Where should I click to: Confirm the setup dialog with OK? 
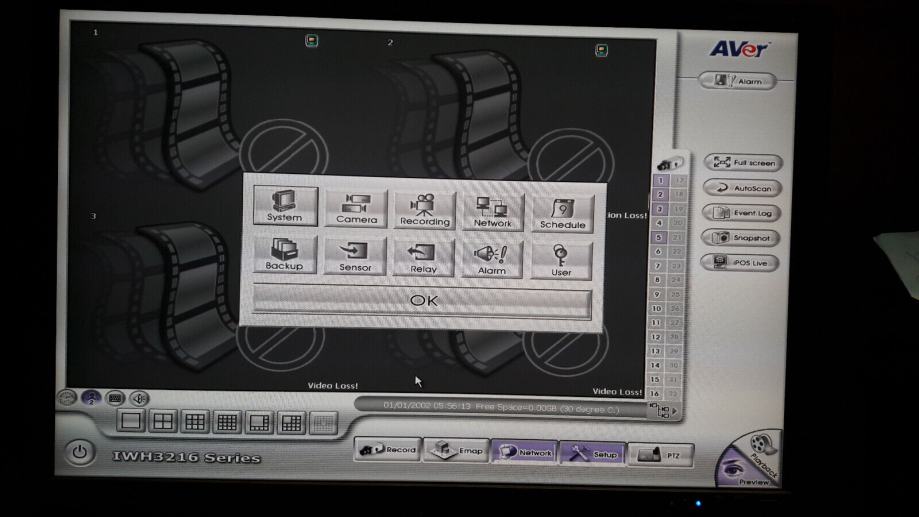[422, 301]
